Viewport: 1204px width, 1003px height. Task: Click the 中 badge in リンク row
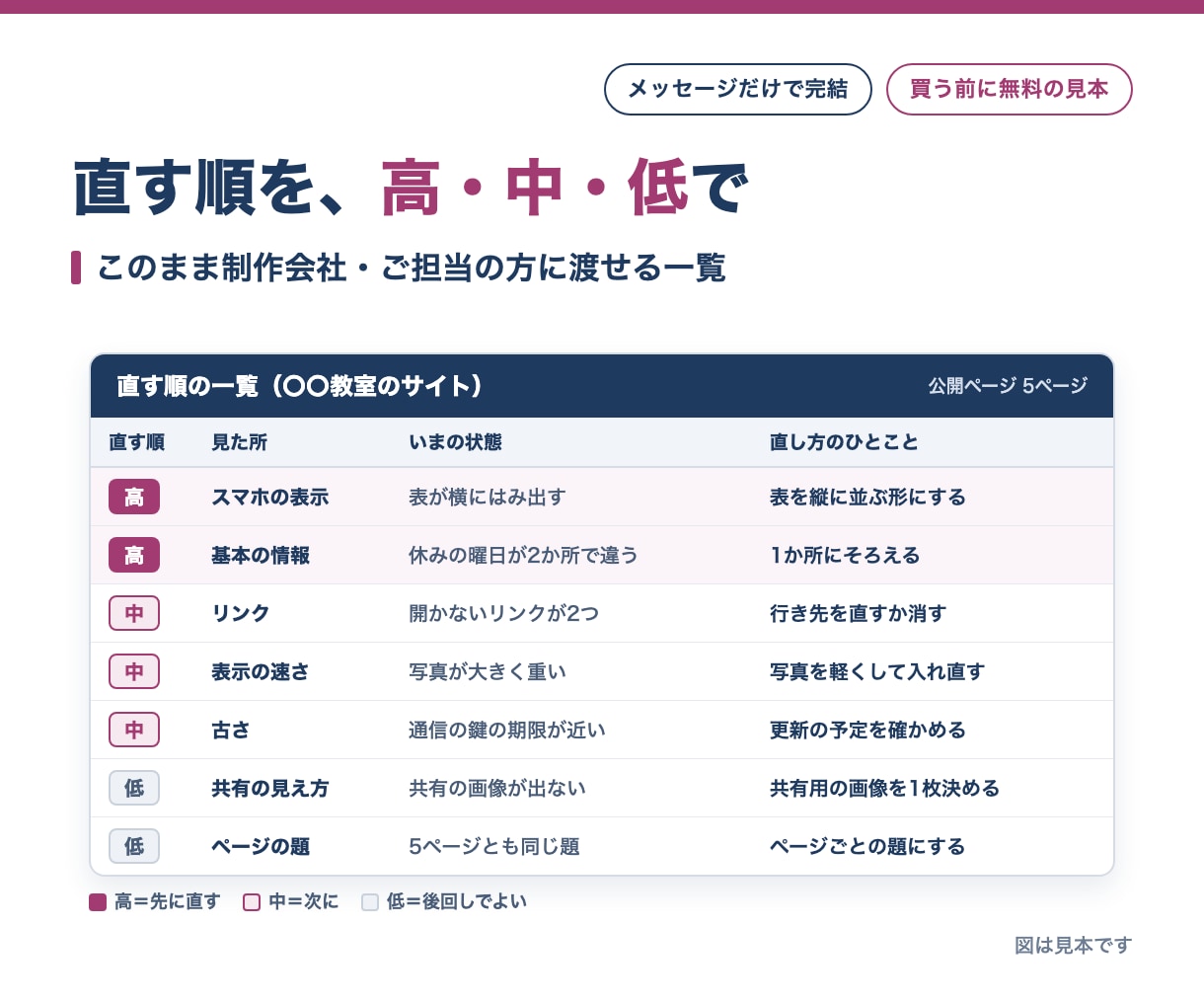click(x=134, y=613)
